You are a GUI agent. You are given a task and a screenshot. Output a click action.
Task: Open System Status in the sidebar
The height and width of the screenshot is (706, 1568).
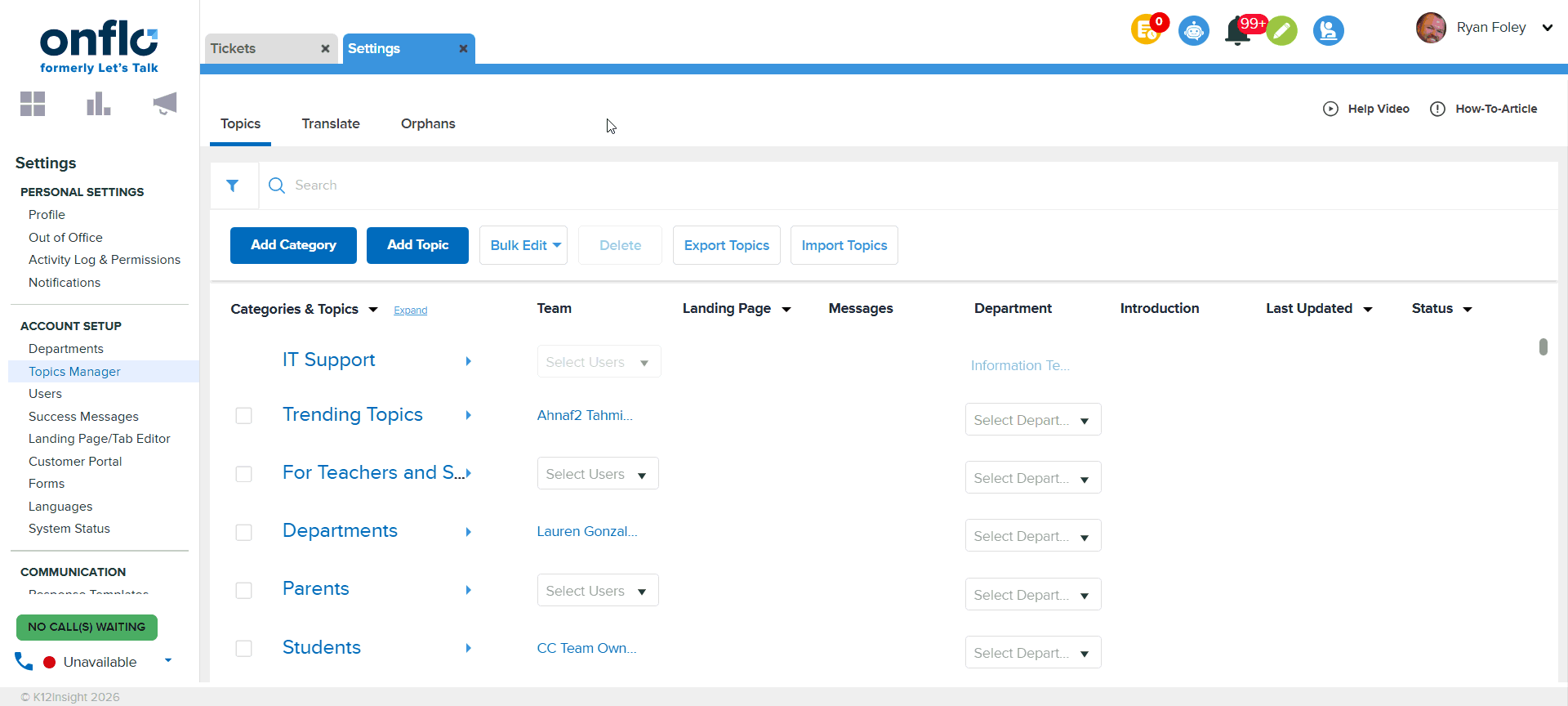click(69, 529)
